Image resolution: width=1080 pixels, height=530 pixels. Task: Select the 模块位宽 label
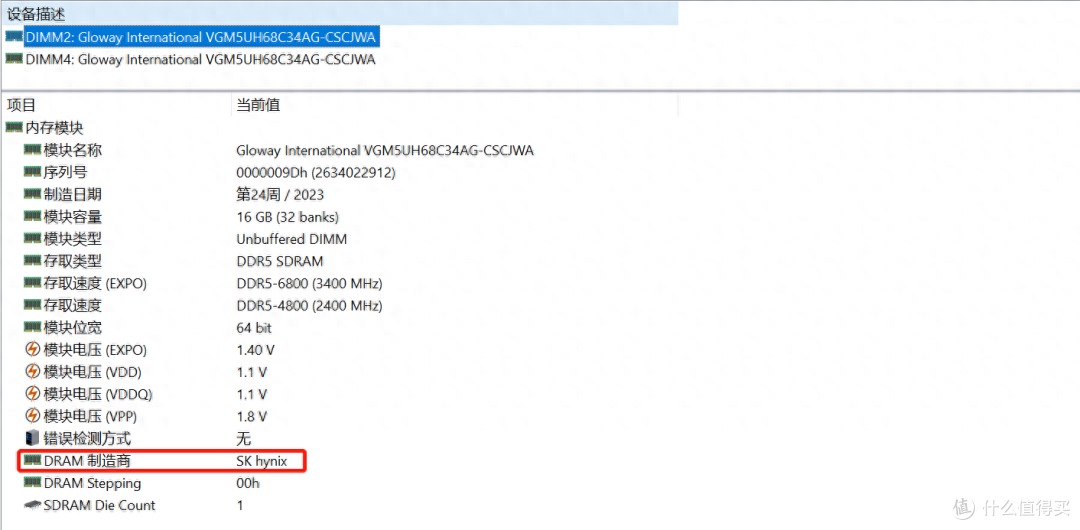73,327
